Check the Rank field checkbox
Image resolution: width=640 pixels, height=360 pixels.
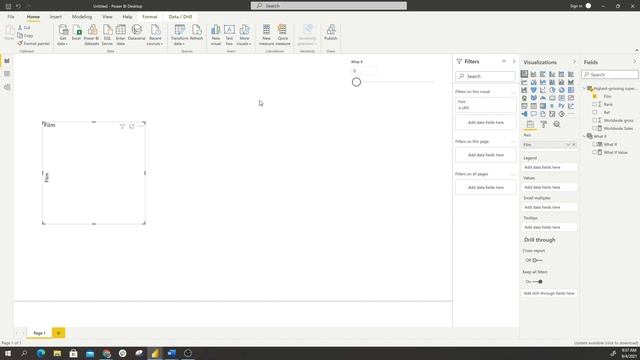595,104
